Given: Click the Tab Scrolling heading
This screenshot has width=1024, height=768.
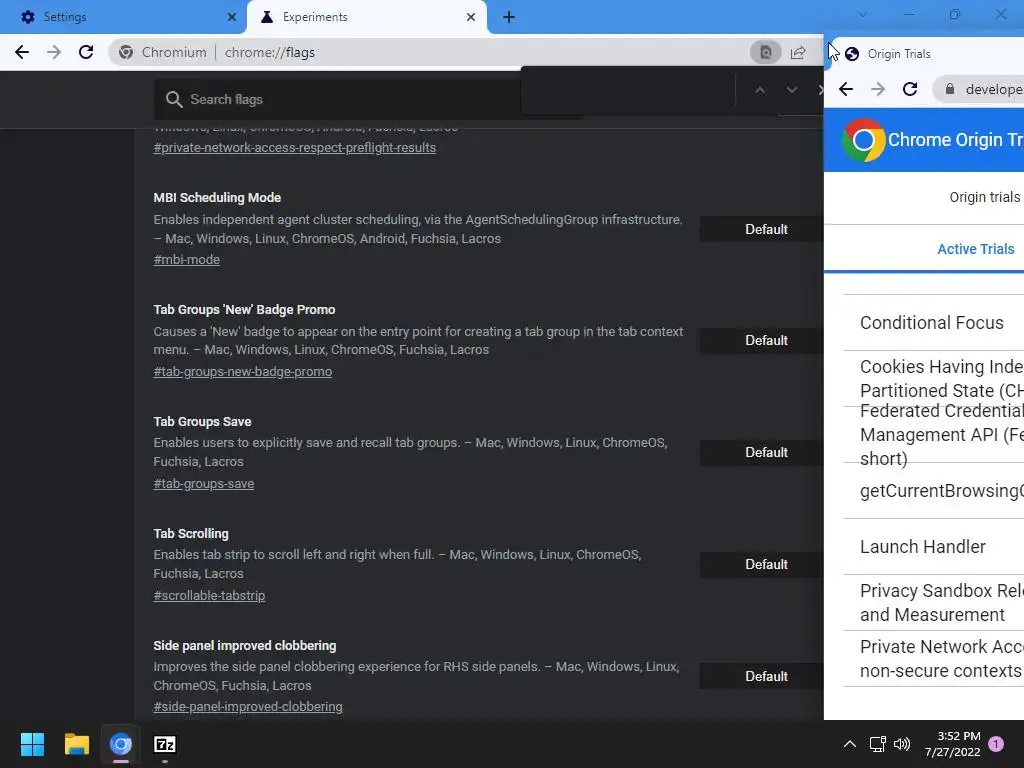Looking at the screenshot, I should click(191, 534).
